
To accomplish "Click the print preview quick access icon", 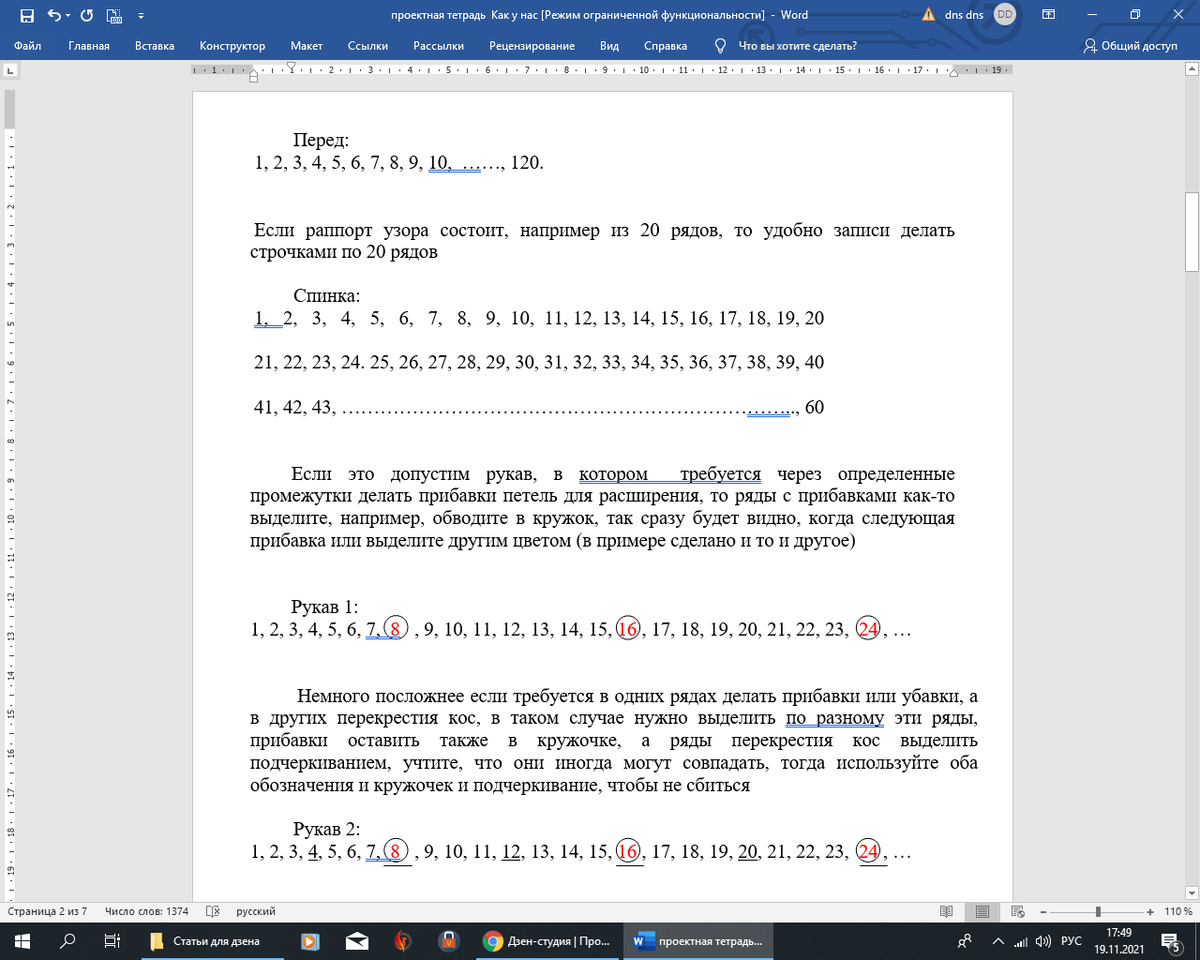I will 113,15.
